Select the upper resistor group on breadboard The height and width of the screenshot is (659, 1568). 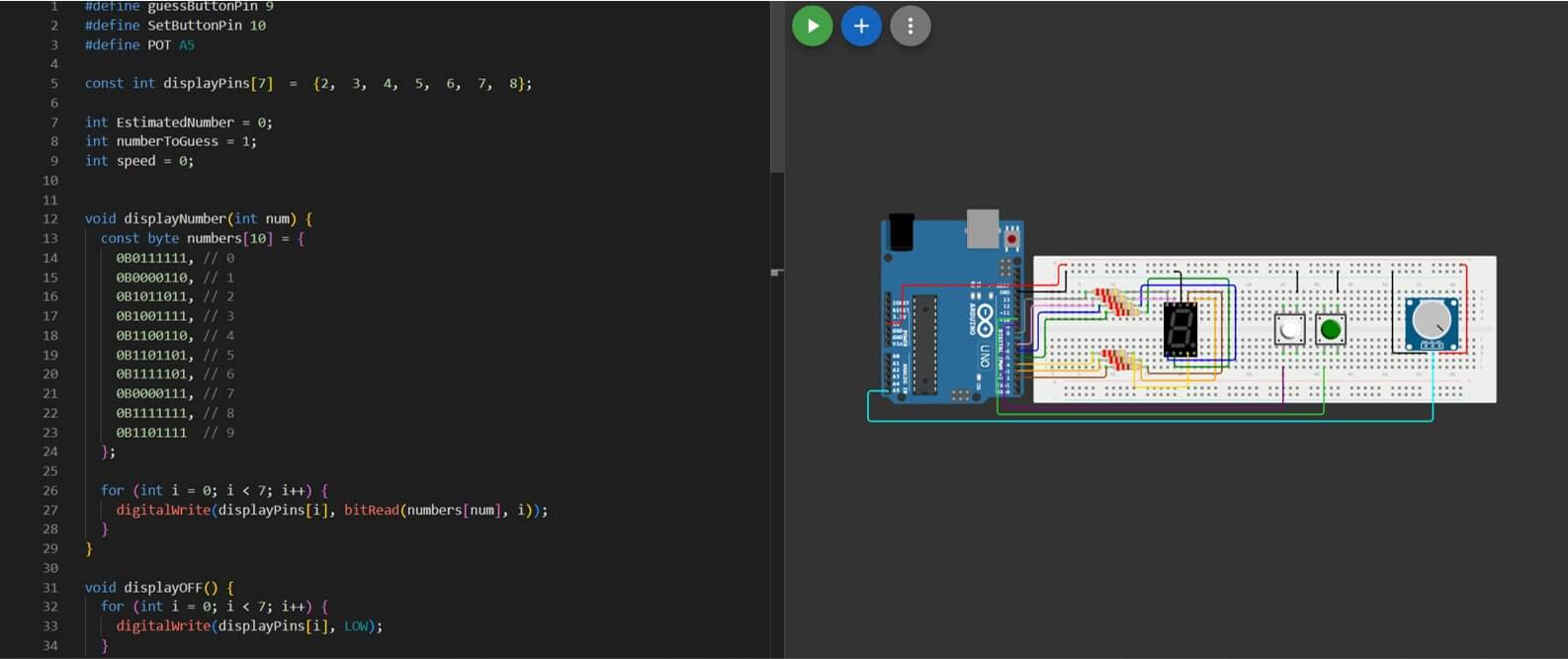click(x=1114, y=301)
